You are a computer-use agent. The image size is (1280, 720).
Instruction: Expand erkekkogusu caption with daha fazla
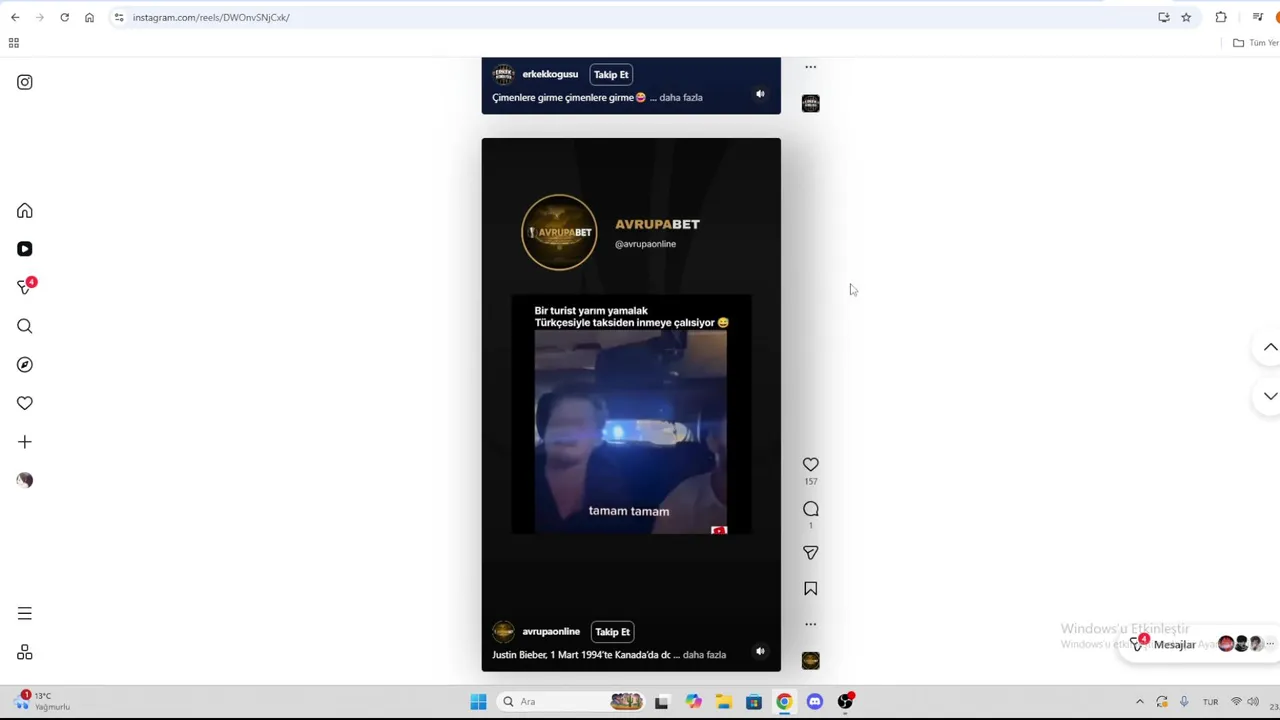(681, 98)
